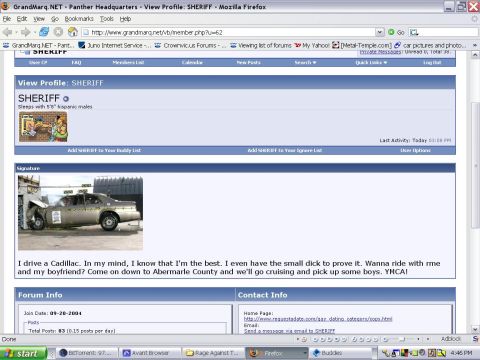480x360 pixels.
Task: Open the browser Home page icon
Action: tap(72, 32)
